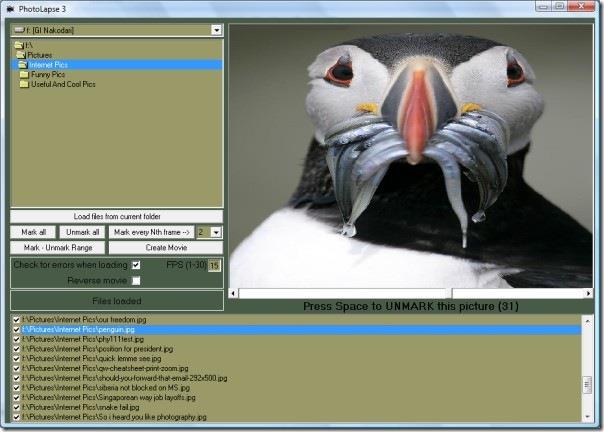Image resolution: width=604 pixels, height=432 pixels.
Task: Open the drive selection dropdown
Action: click(x=216, y=31)
